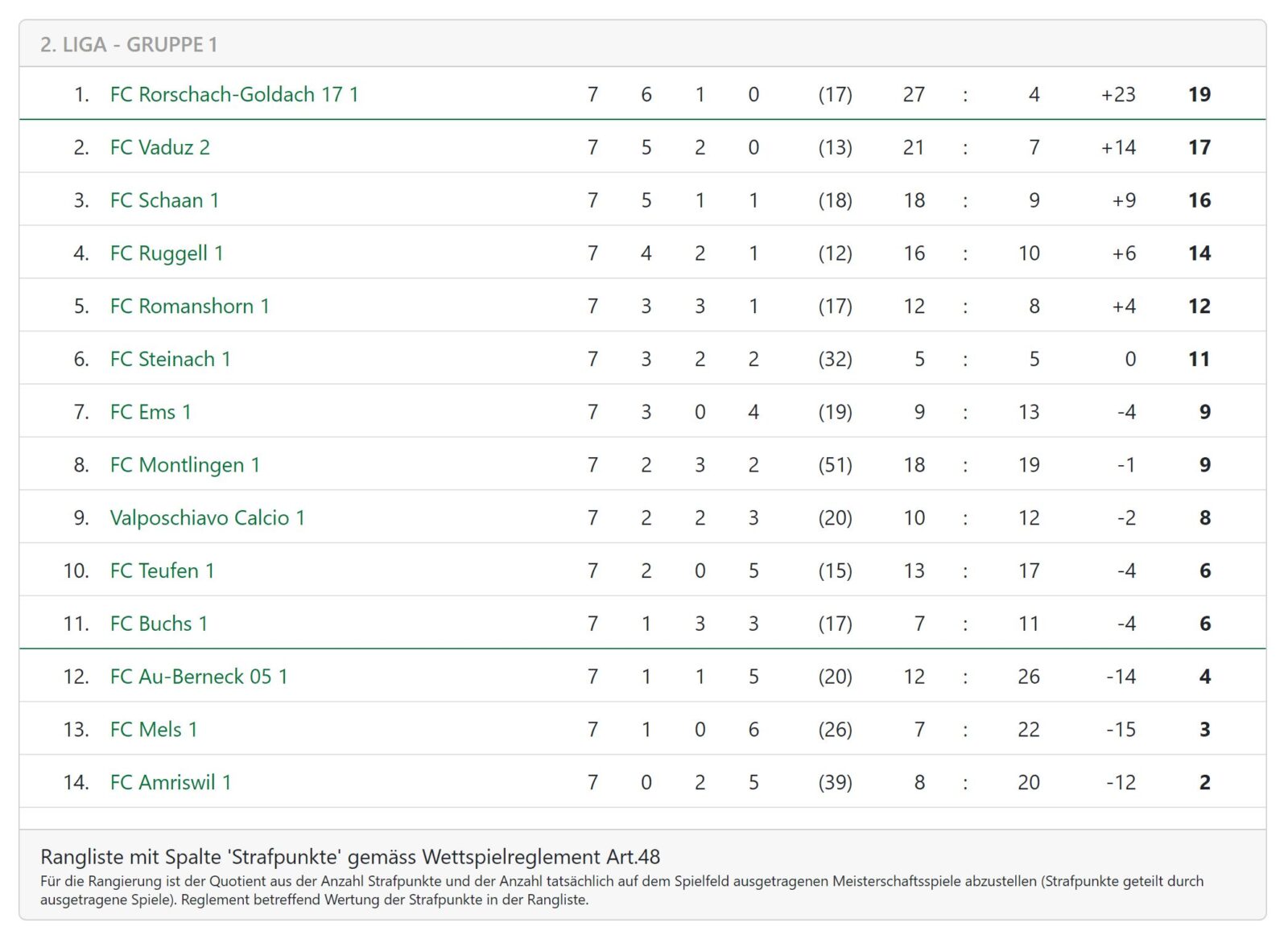Image resolution: width=1288 pixels, height=939 pixels.
Task: Click the FC Teufen 1 link
Action: click(162, 571)
